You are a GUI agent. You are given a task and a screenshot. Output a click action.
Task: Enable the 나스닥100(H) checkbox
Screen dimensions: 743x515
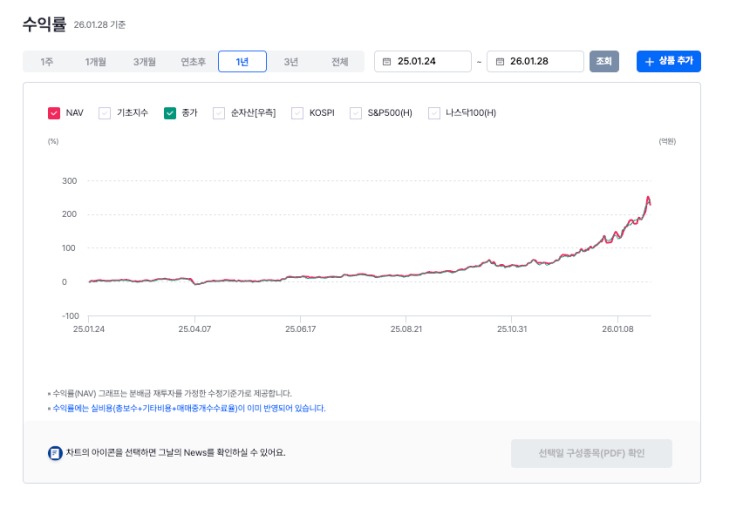434,113
